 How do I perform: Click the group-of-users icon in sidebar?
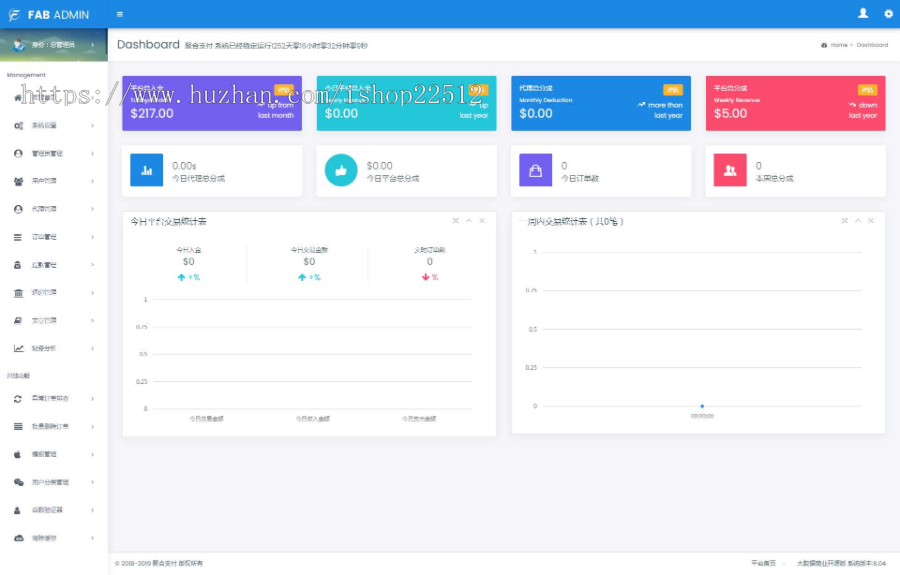click(x=18, y=181)
